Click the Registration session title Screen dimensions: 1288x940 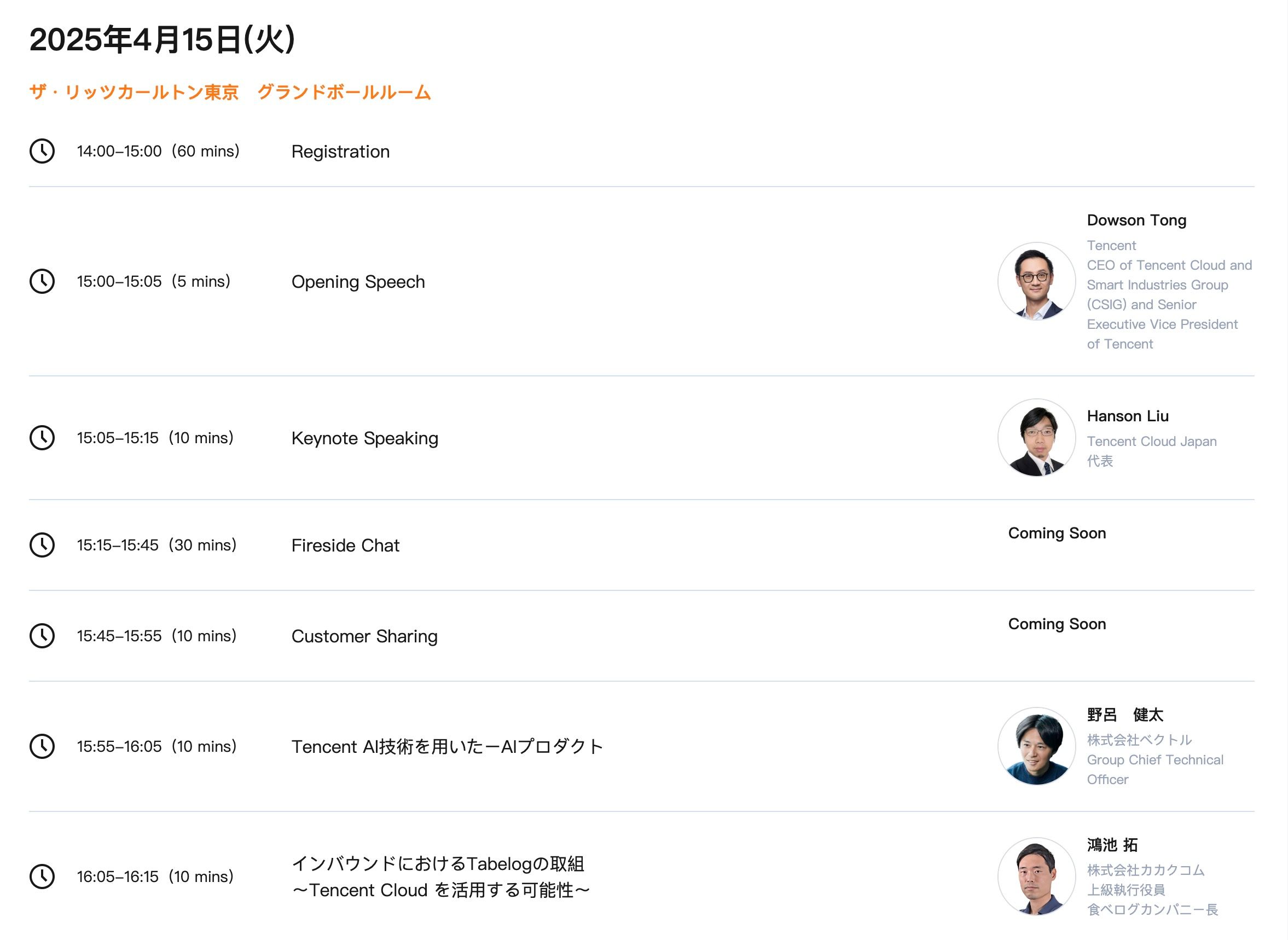(x=340, y=152)
